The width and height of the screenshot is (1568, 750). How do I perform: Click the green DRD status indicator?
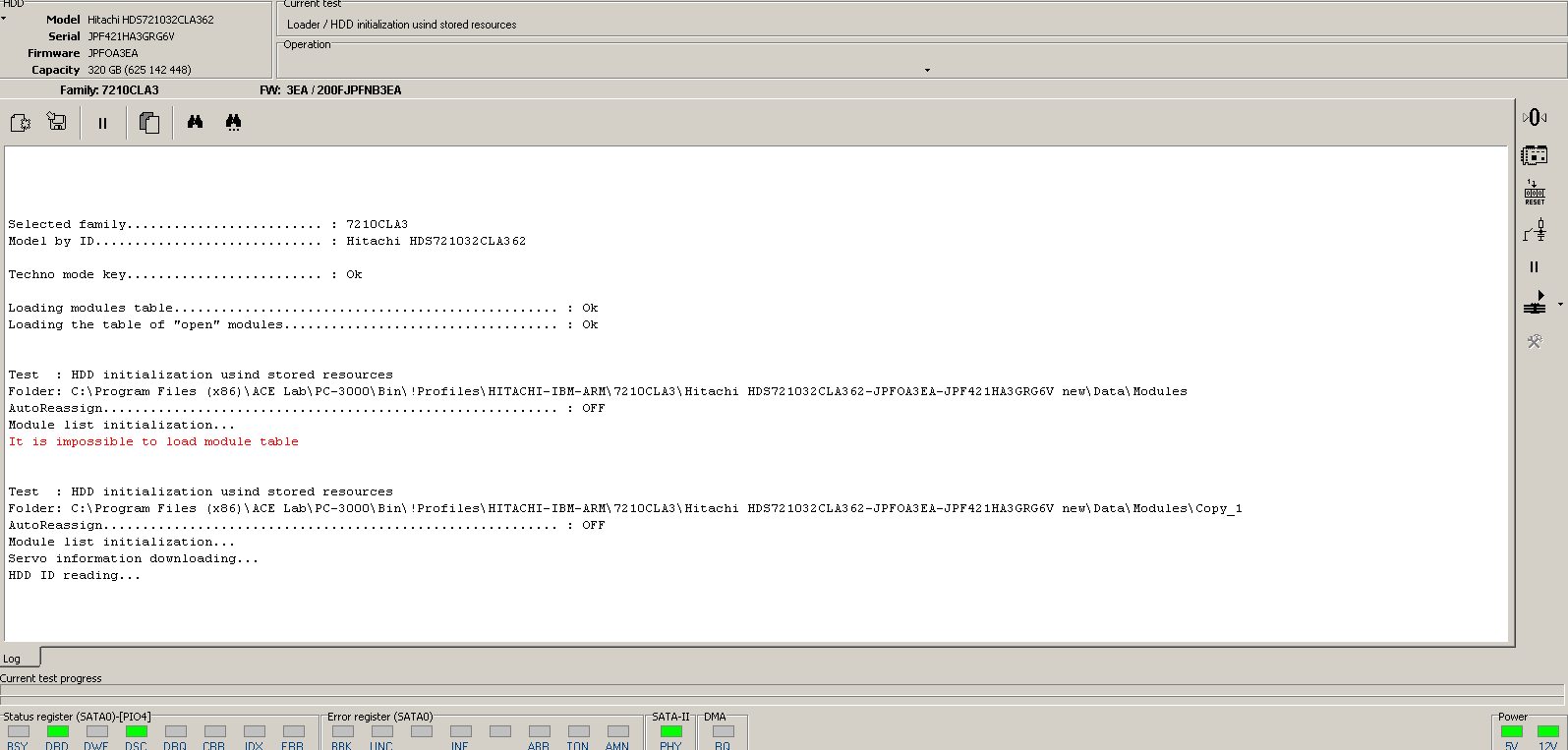click(x=57, y=731)
